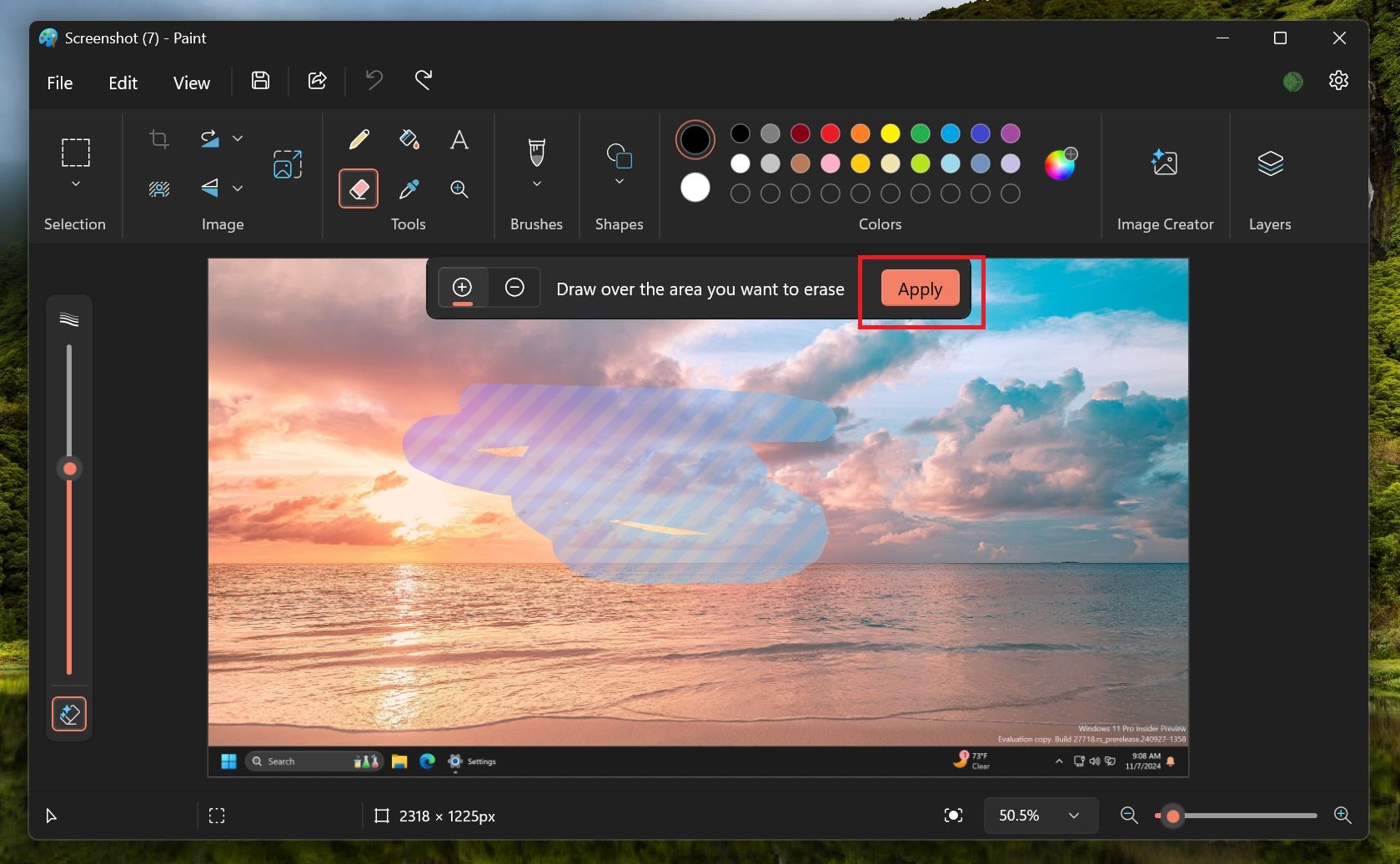This screenshot has height=864, width=1400.
Task: Select the Magnifier tool
Action: pyautogui.click(x=459, y=189)
